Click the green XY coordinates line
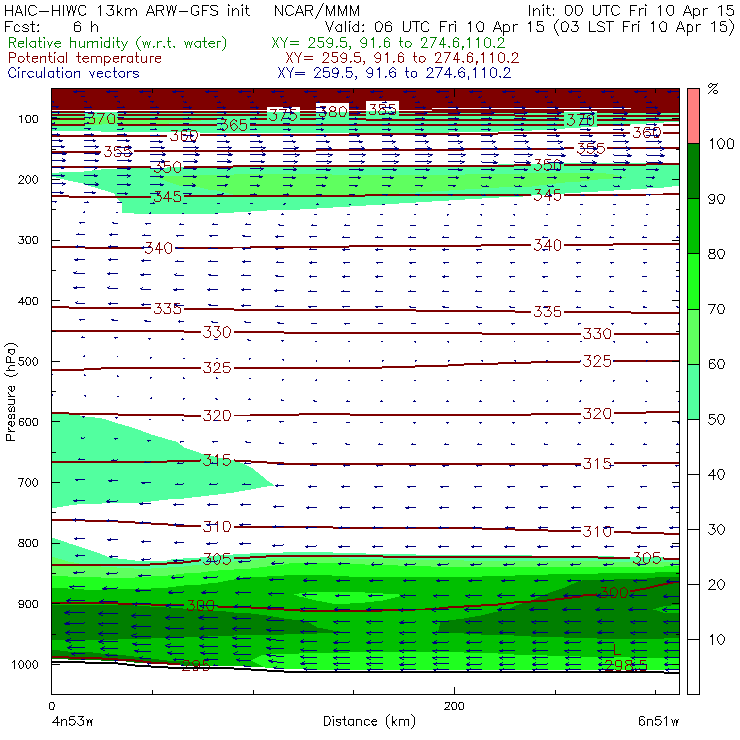Viewport: 740px width, 740px height. click(388, 43)
